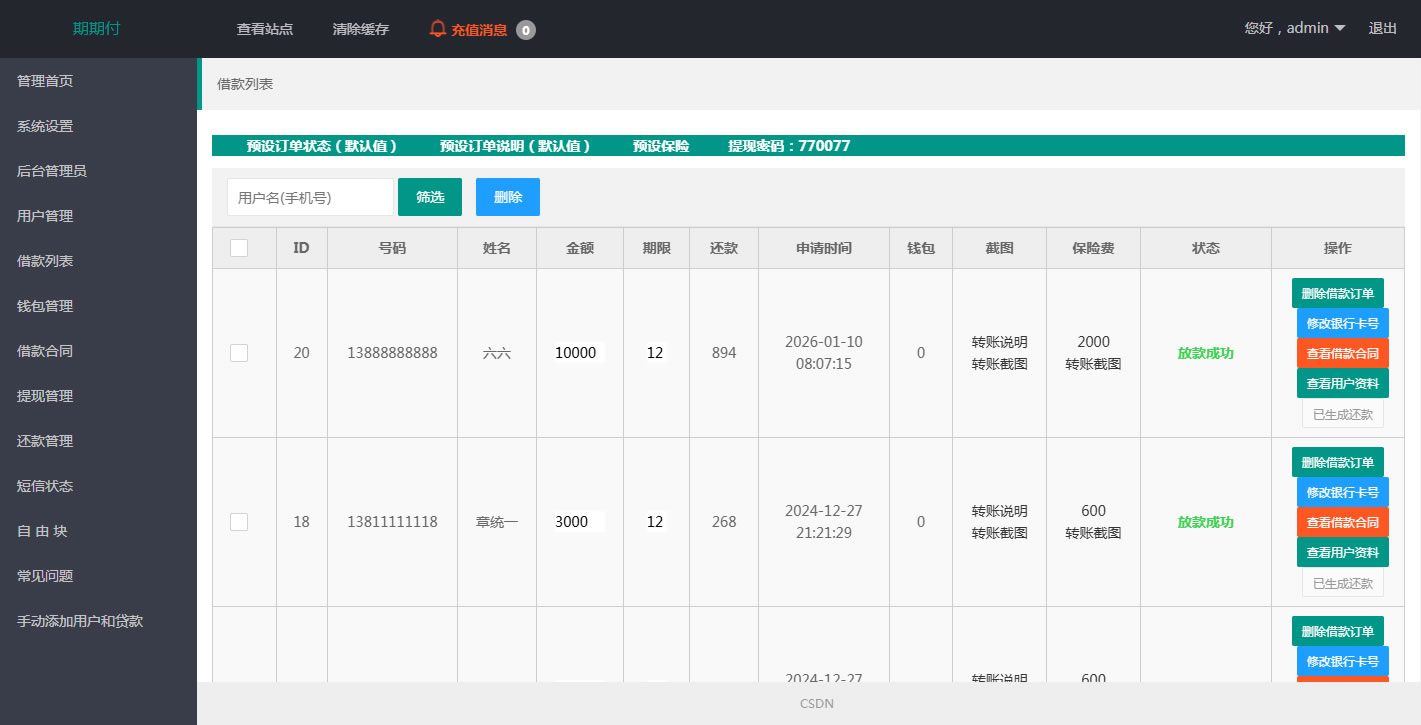Click the blue 删除 button
This screenshot has width=1421, height=725.
point(508,197)
